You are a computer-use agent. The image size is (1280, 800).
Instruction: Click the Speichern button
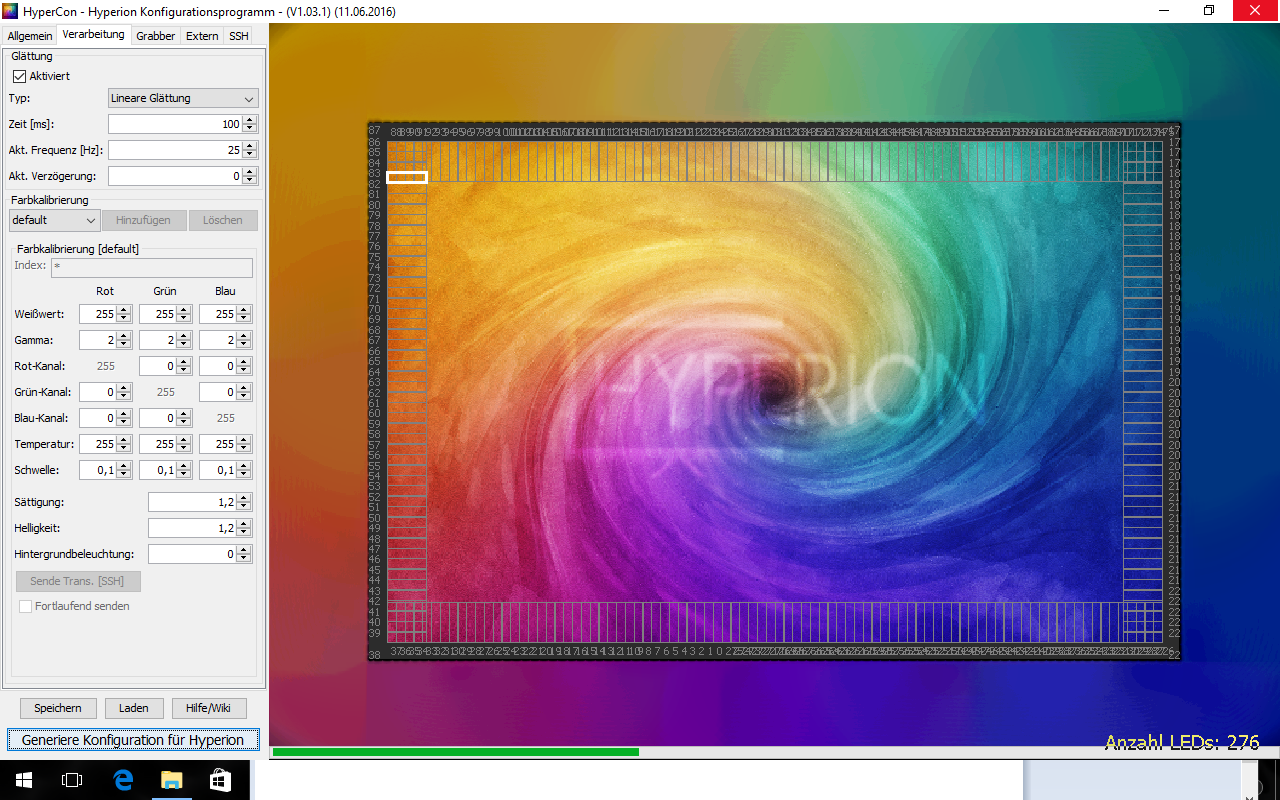pyautogui.click(x=58, y=708)
